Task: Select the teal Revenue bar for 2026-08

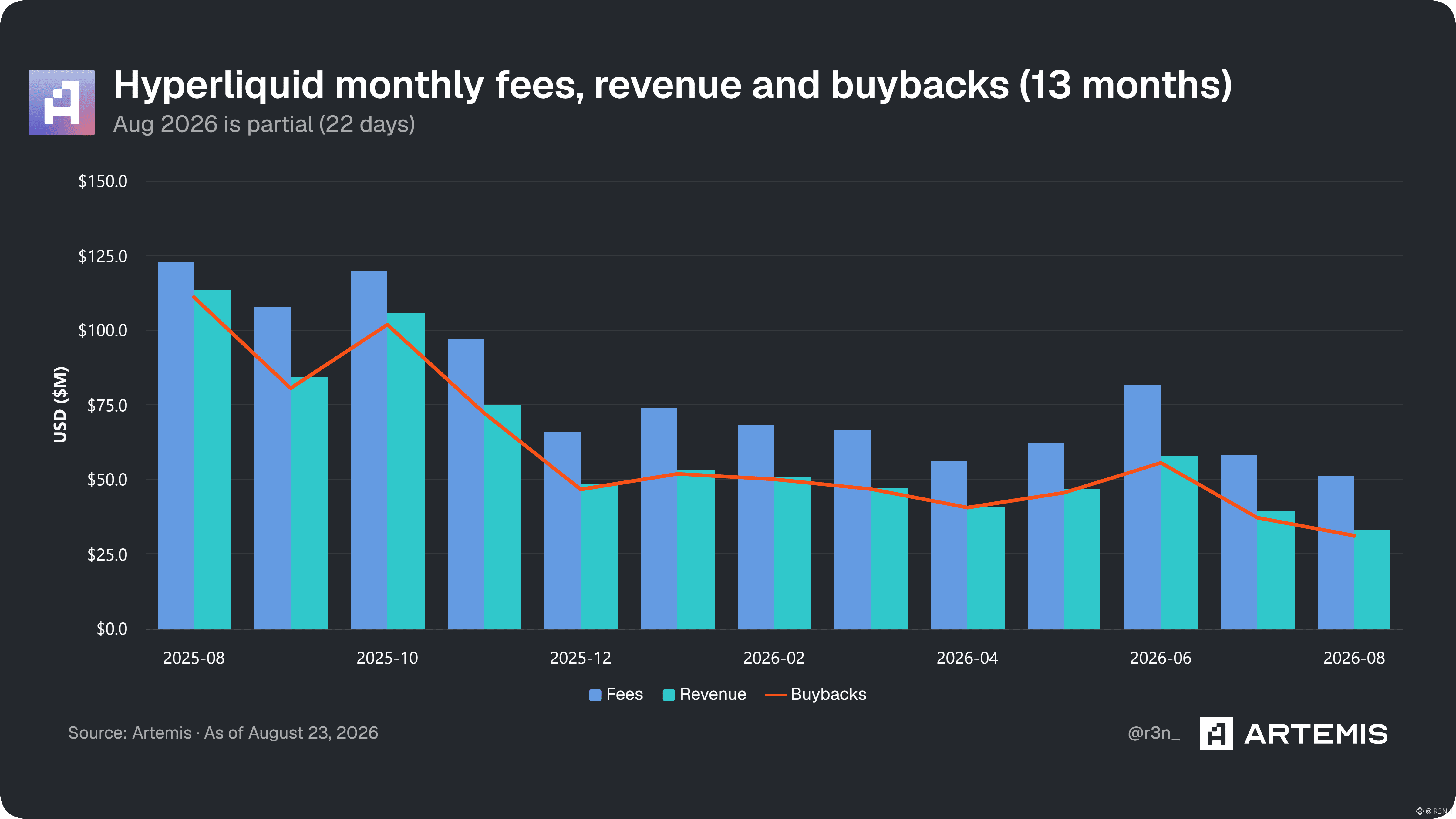Action: pos(1372,579)
